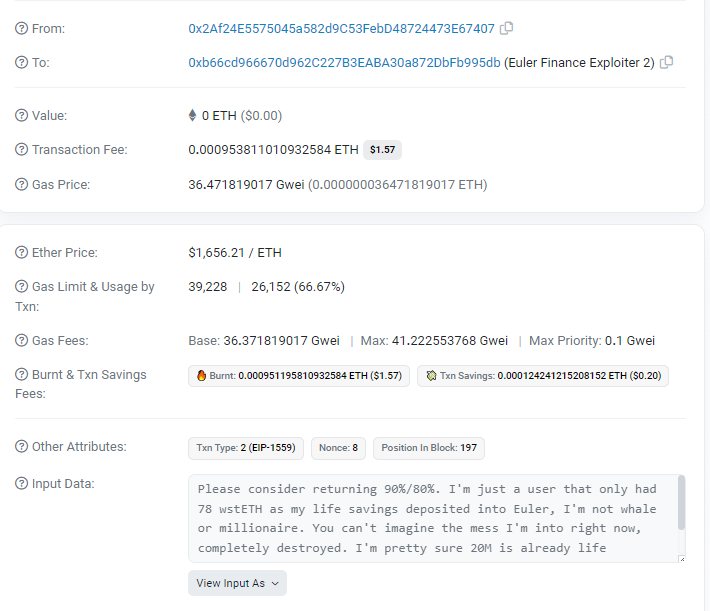The image size is (710, 611).
Task: Click the Gas Fees help icon
Action: tap(21, 340)
